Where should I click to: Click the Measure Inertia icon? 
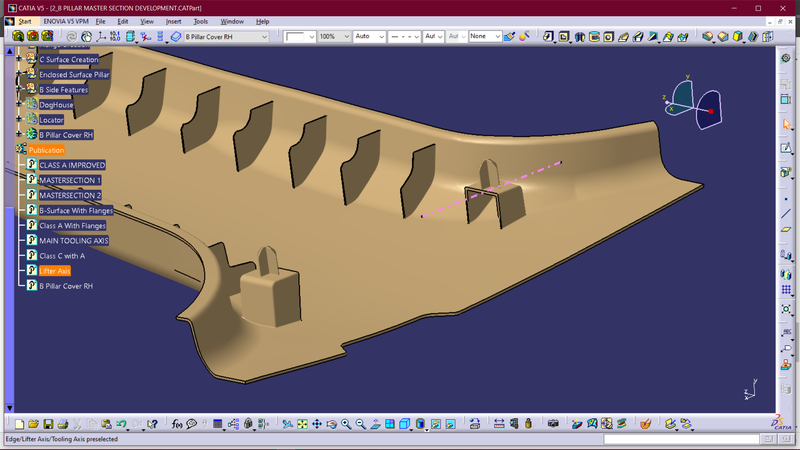(x=529, y=424)
